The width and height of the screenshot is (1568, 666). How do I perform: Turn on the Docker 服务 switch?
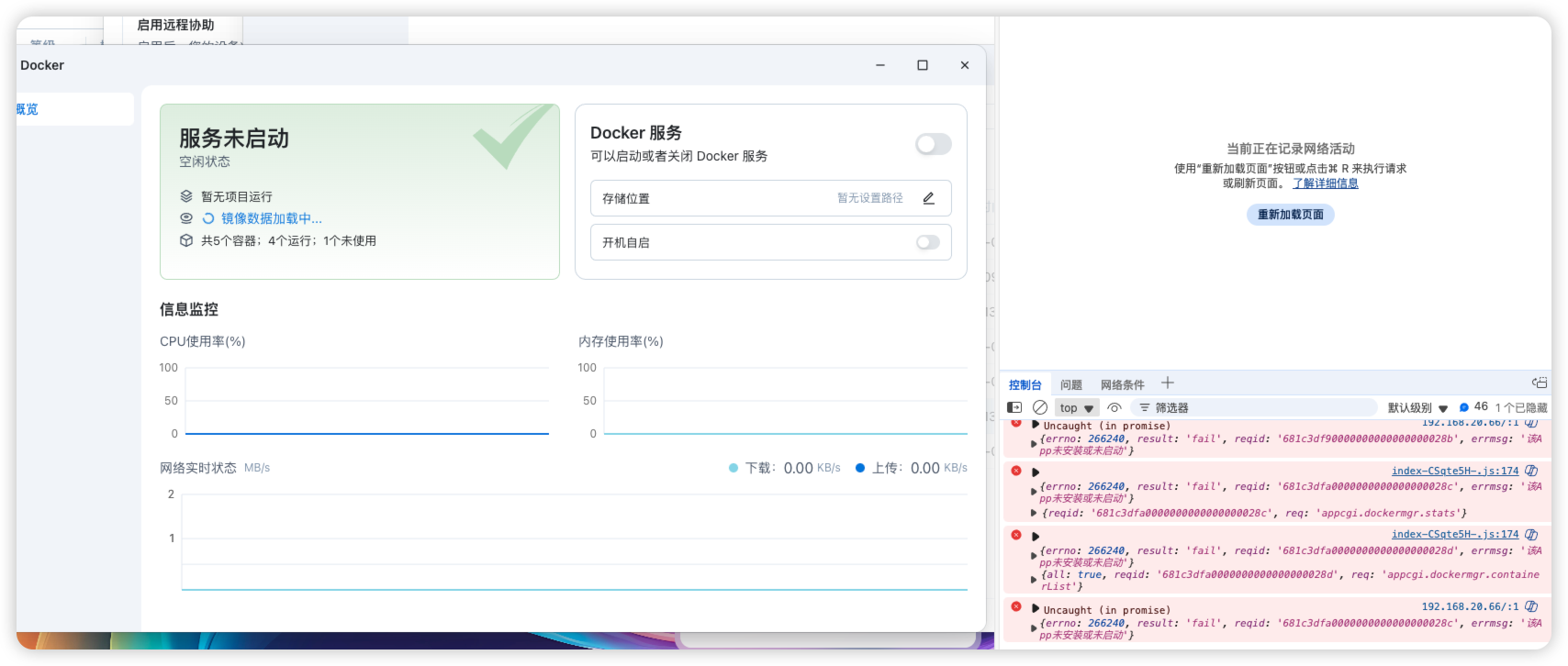point(934,144)
